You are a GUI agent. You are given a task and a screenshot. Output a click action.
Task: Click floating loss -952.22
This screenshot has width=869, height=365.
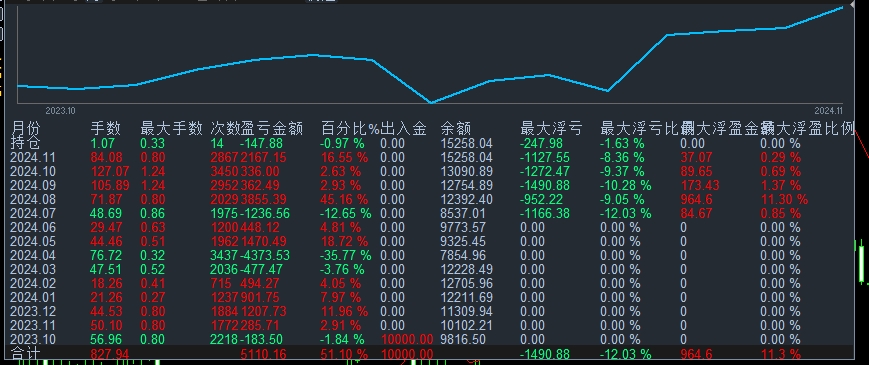542,199
